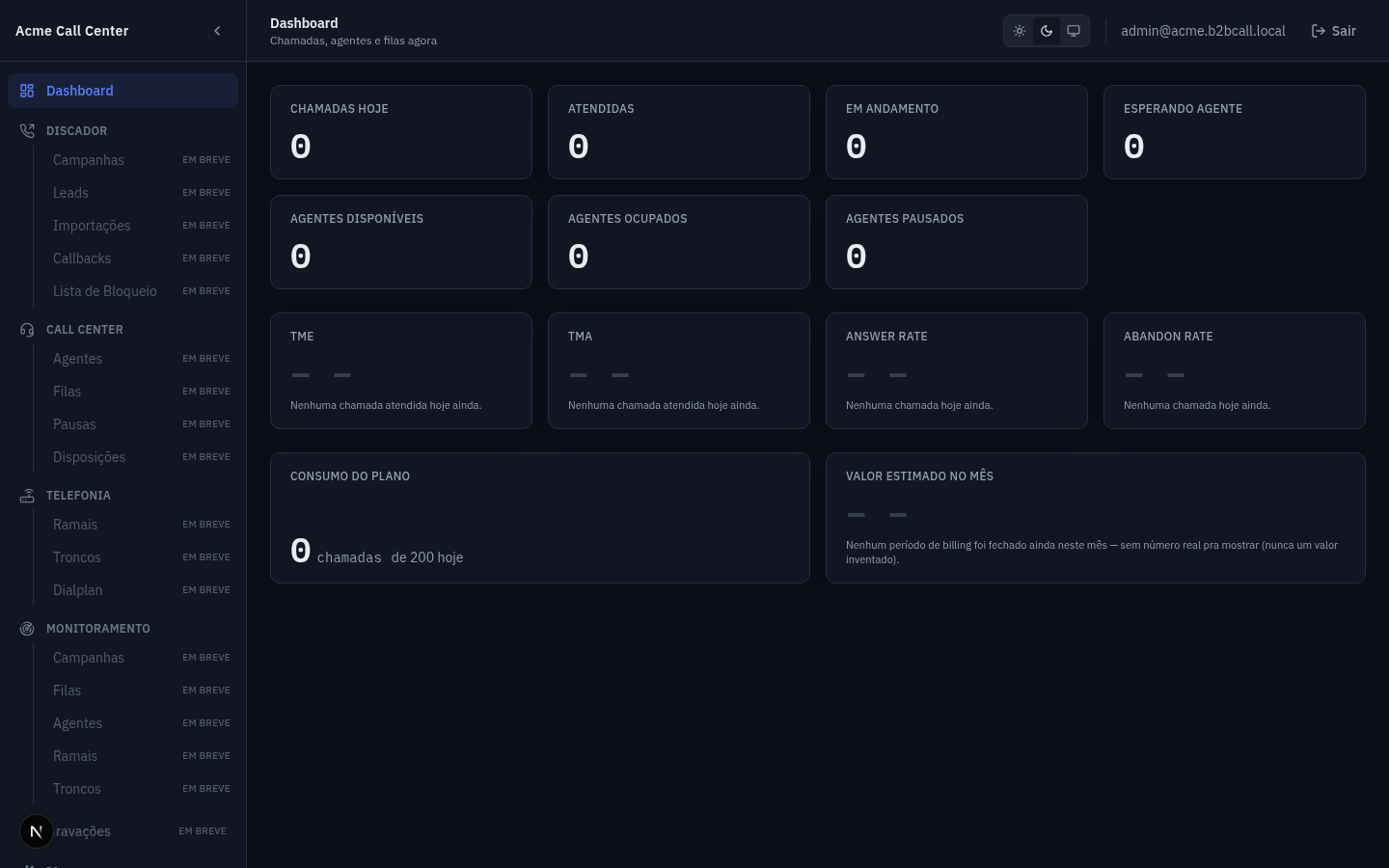The width and height of the screenshot is (1389, 868).
Task: Click the Discador phone icon
Action: pyautogui.click(x=27, y=131)
